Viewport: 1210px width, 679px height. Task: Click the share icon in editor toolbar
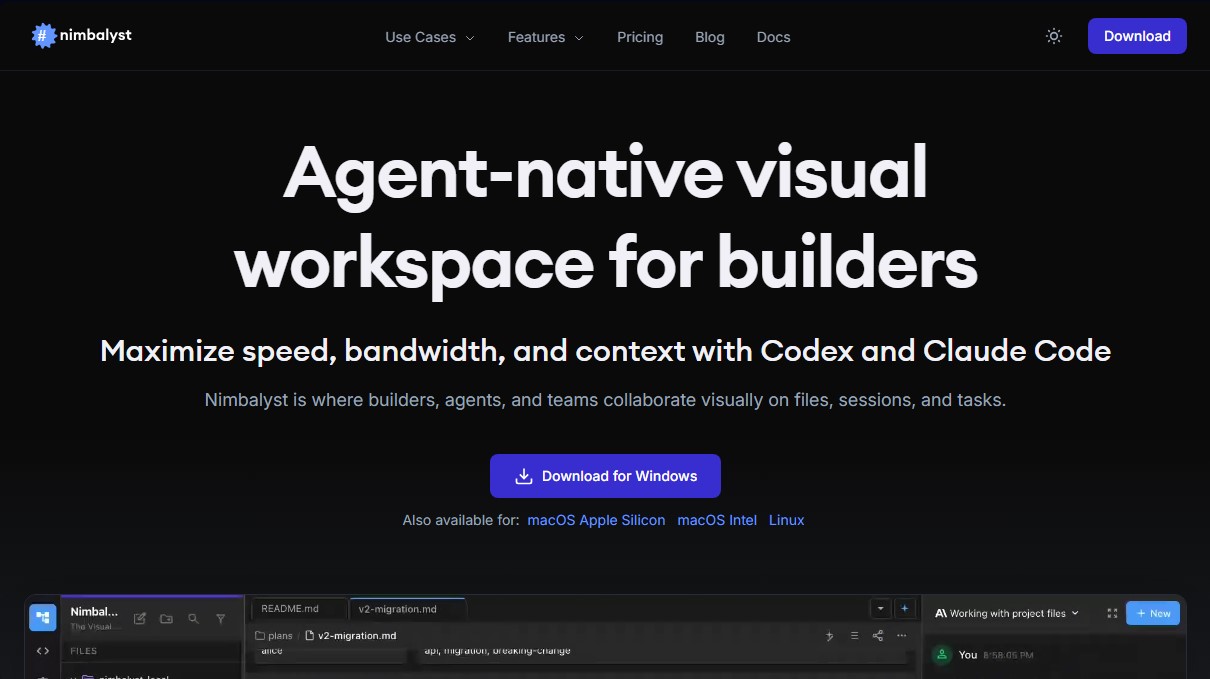coord(878,635)
